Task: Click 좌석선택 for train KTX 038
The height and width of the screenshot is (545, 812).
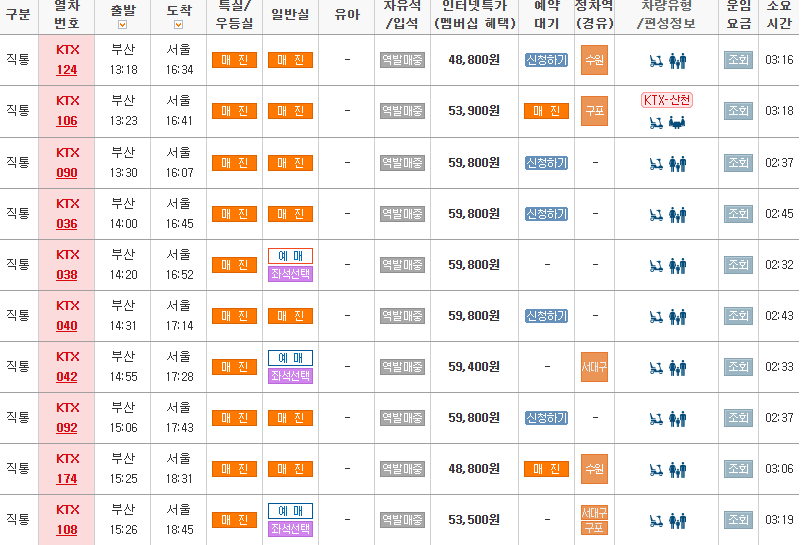Action: tap(291, 274)
